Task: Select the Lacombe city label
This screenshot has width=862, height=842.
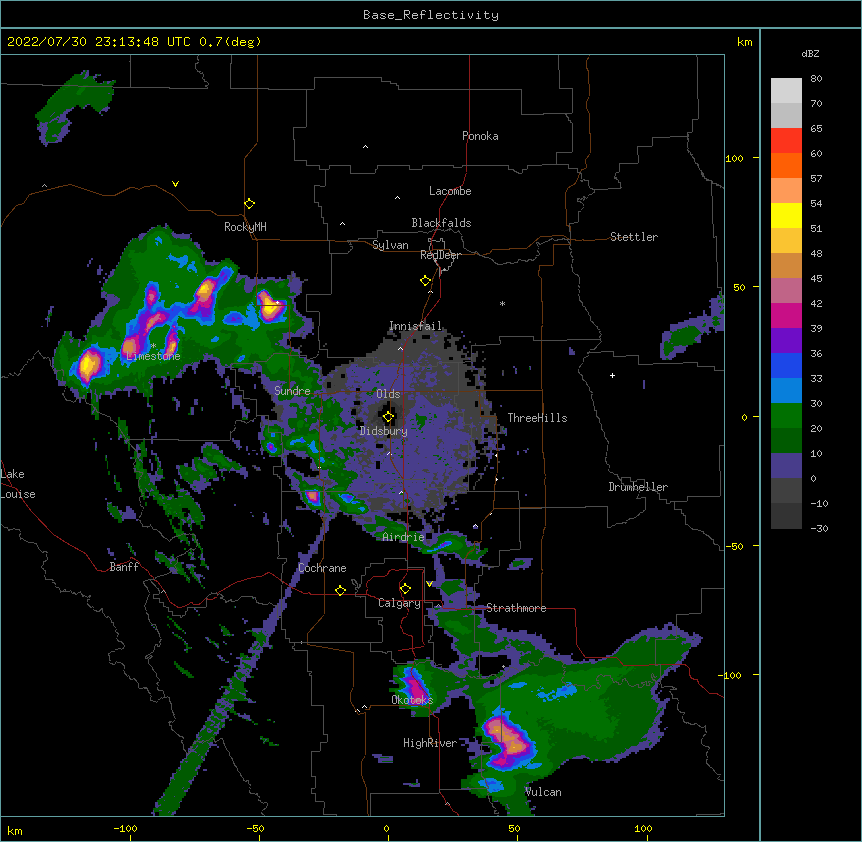Action: pyautogui.click(x=450, y=191)
